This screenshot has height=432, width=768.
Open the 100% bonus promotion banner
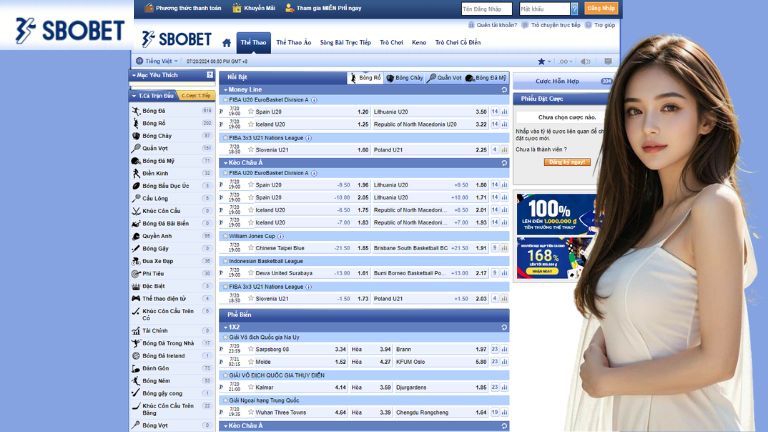point(550,236)
